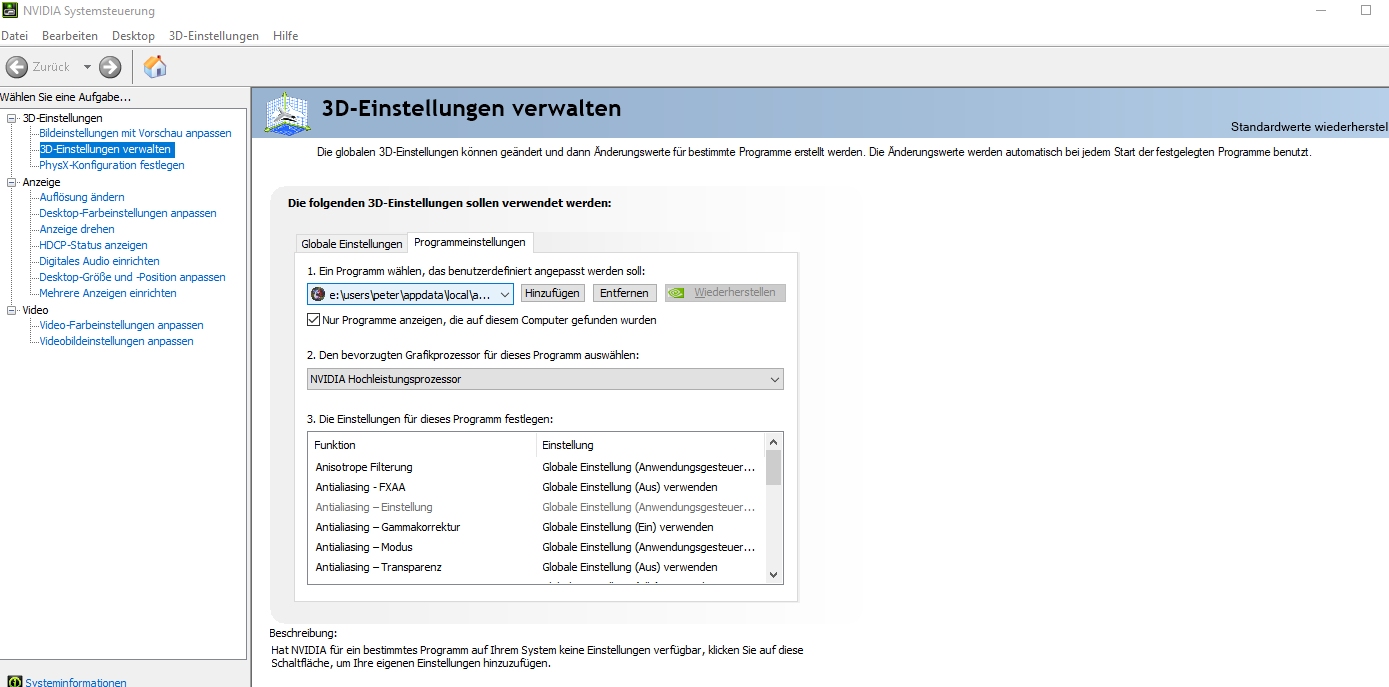
Task: Click the settings list scrollbar thumb
Action: (773, 468)
